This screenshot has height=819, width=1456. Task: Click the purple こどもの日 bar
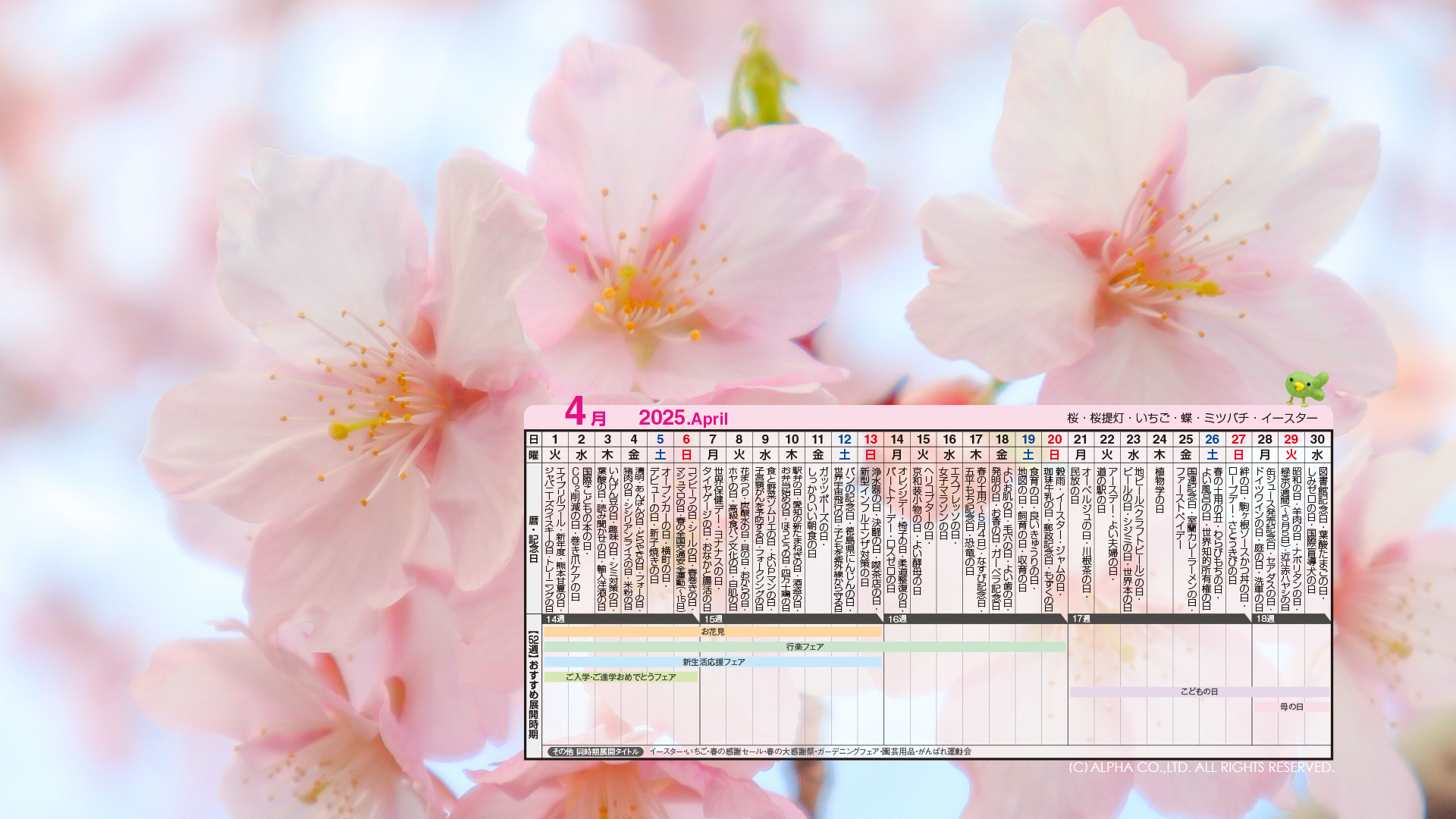point(1199,692)
